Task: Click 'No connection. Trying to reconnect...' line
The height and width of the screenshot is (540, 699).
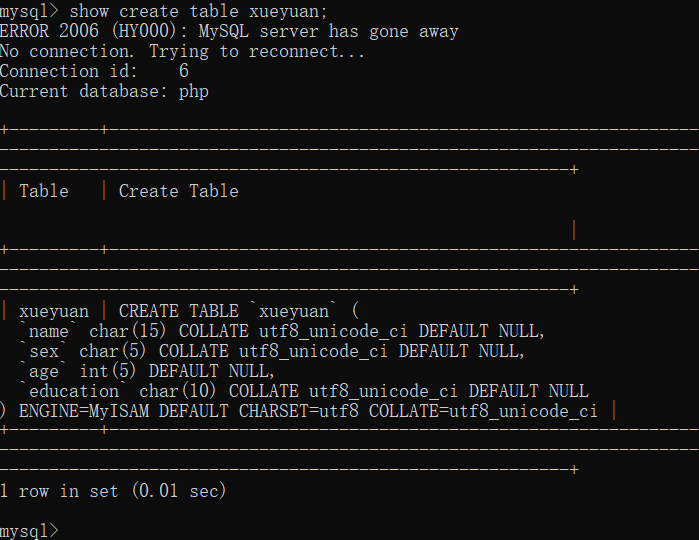Action: pos(183,51)
